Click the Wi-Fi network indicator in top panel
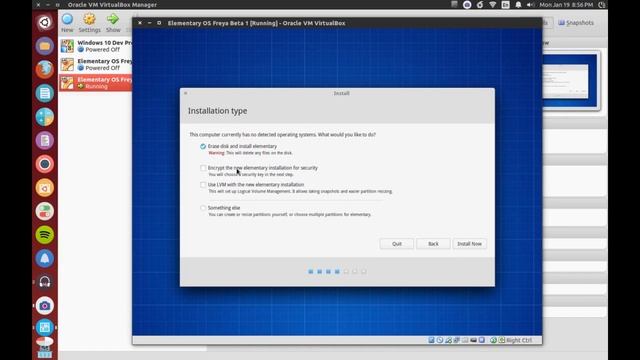640x360 pixels. tap(493, 5)
